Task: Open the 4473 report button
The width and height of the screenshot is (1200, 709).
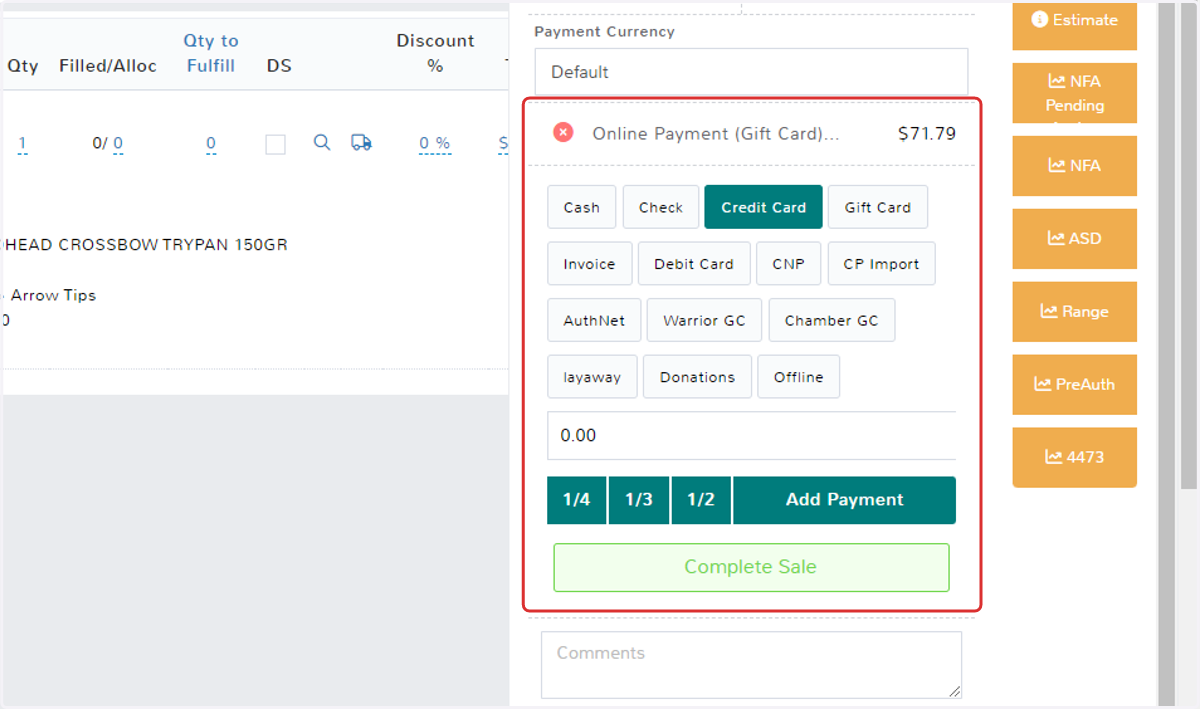Action: [x=1075, y=457]
